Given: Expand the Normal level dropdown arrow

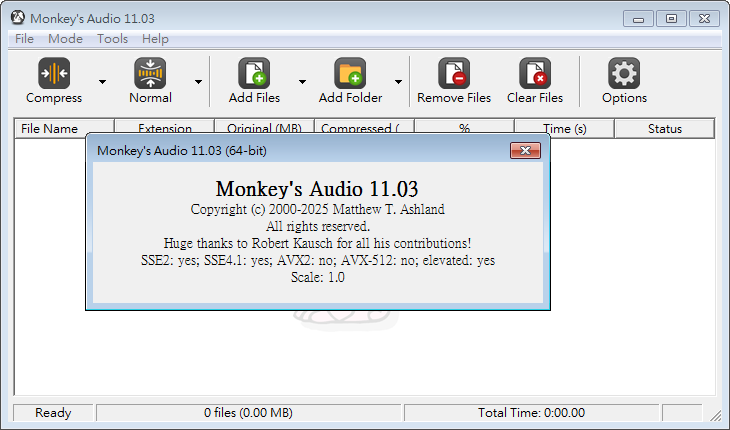Looking at the screenshot, I should click(198, 82).
